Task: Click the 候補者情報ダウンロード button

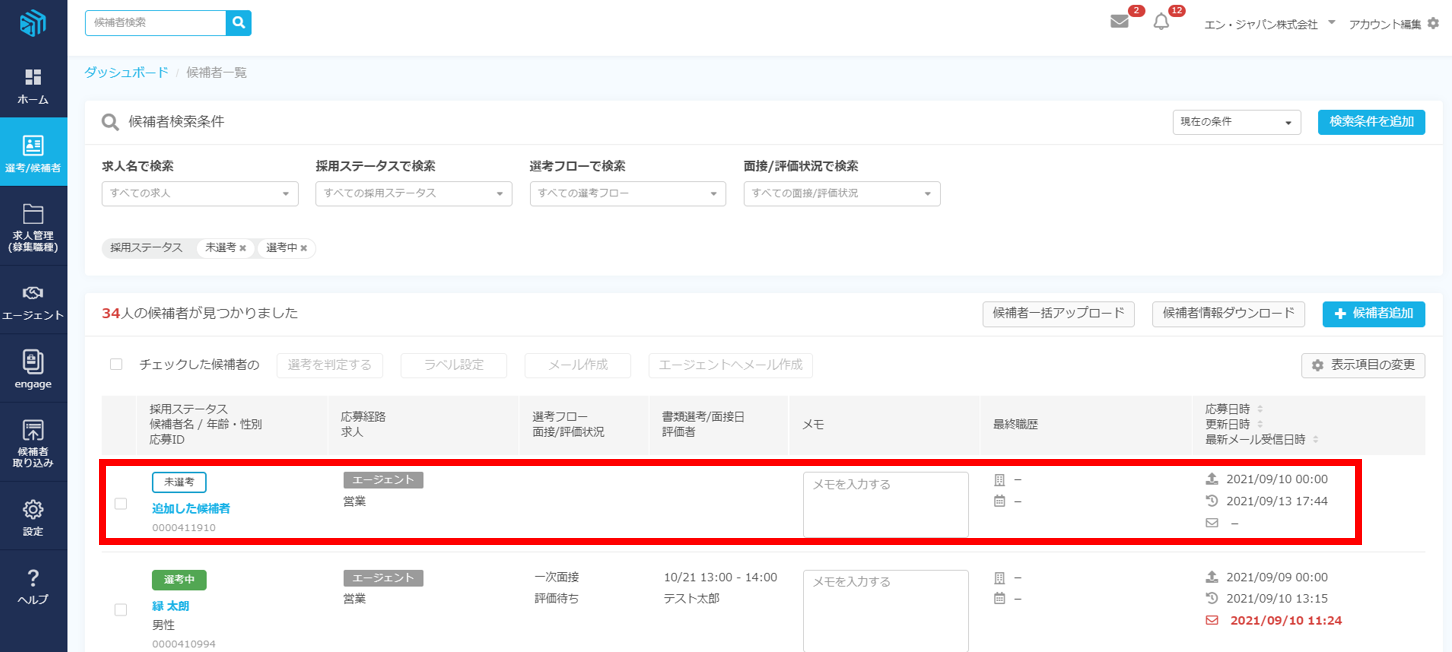Action: pos(1228,314)
